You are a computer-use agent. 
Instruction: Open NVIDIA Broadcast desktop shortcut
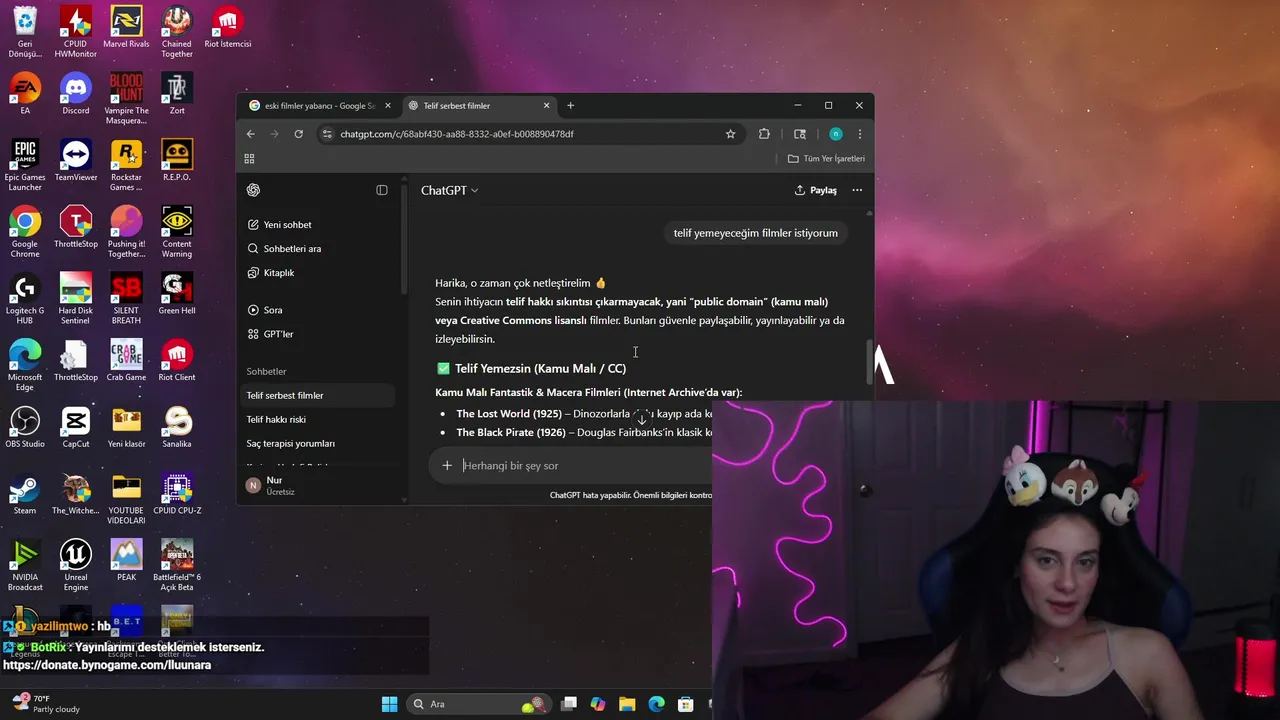pos(25,565)
